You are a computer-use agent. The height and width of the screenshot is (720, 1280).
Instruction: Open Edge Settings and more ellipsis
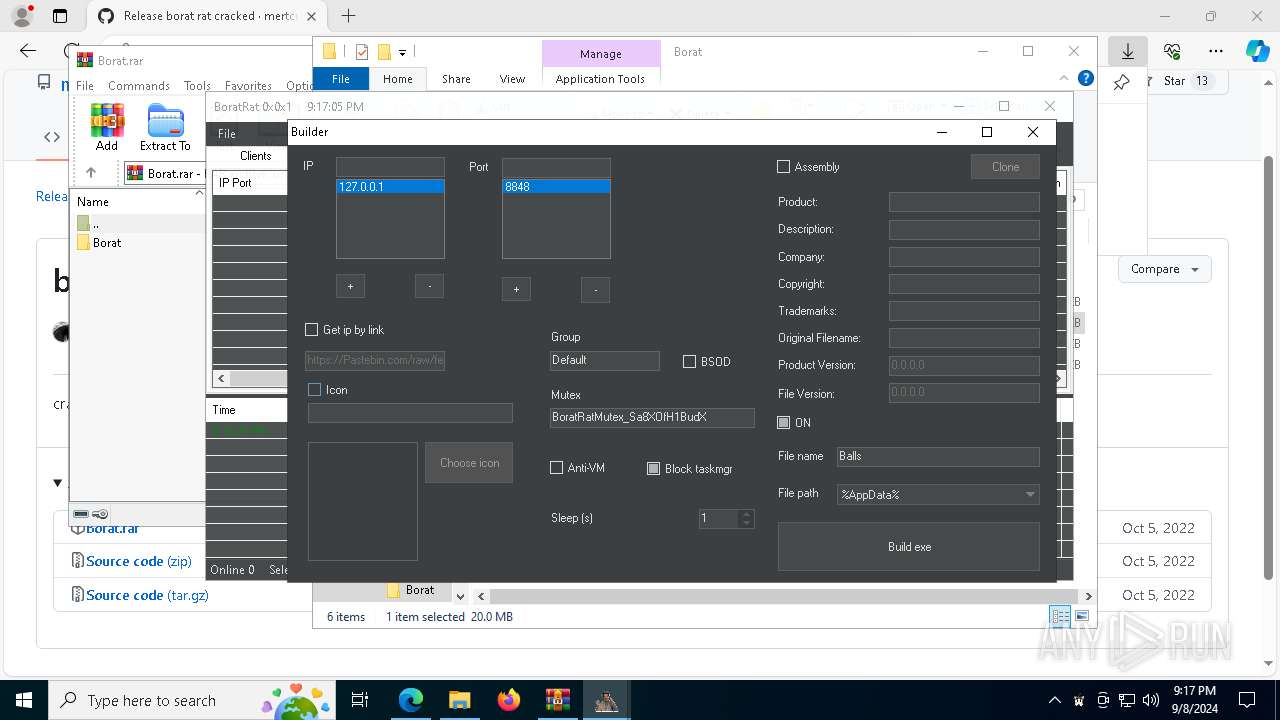click(1215, 51)
